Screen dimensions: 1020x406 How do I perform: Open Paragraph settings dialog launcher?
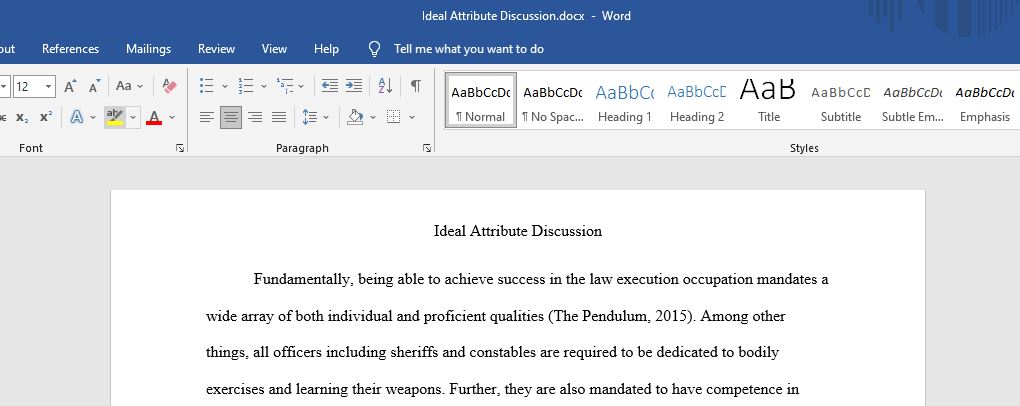coord(427,148)
